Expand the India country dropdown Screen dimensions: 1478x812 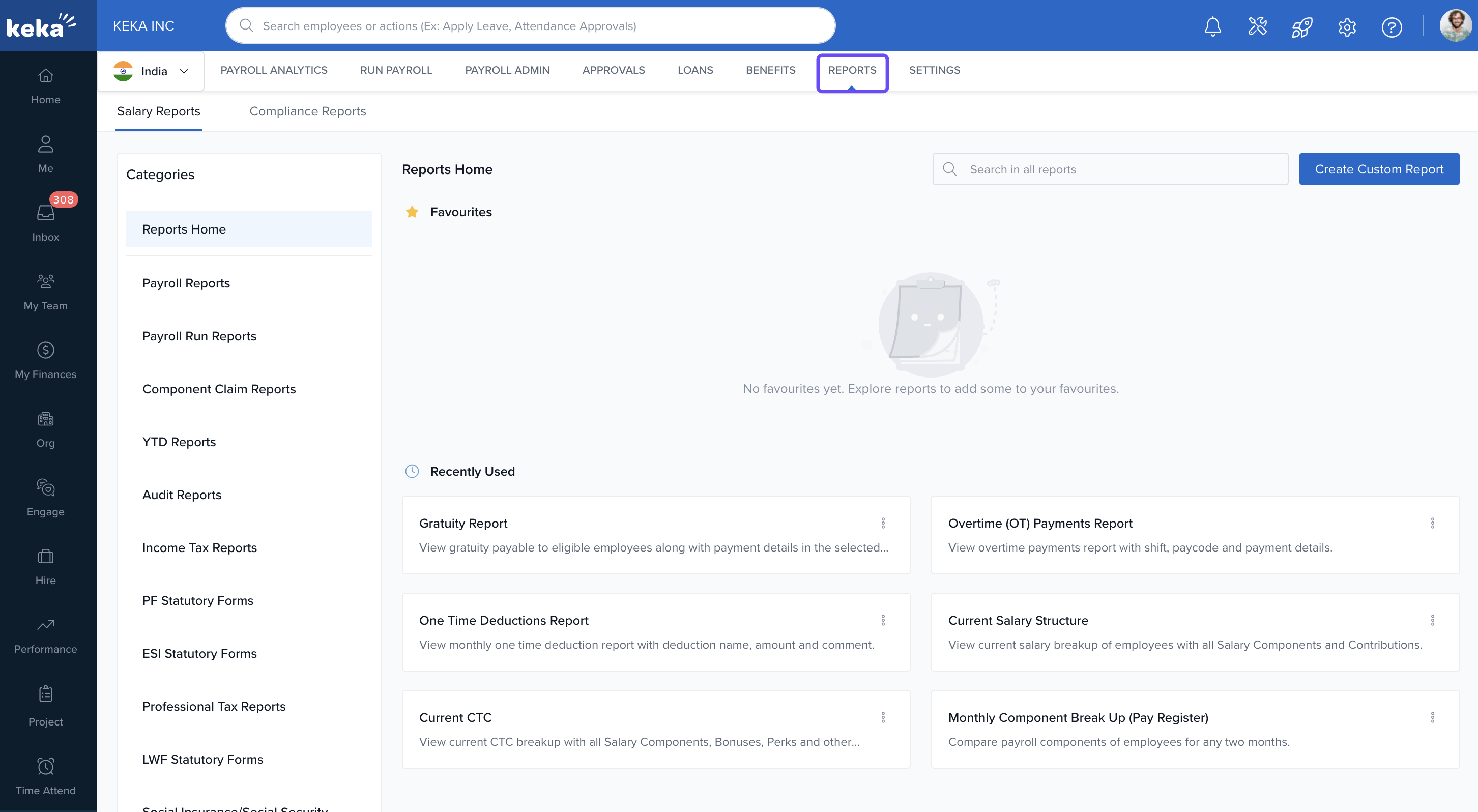(x=151, y=71)
